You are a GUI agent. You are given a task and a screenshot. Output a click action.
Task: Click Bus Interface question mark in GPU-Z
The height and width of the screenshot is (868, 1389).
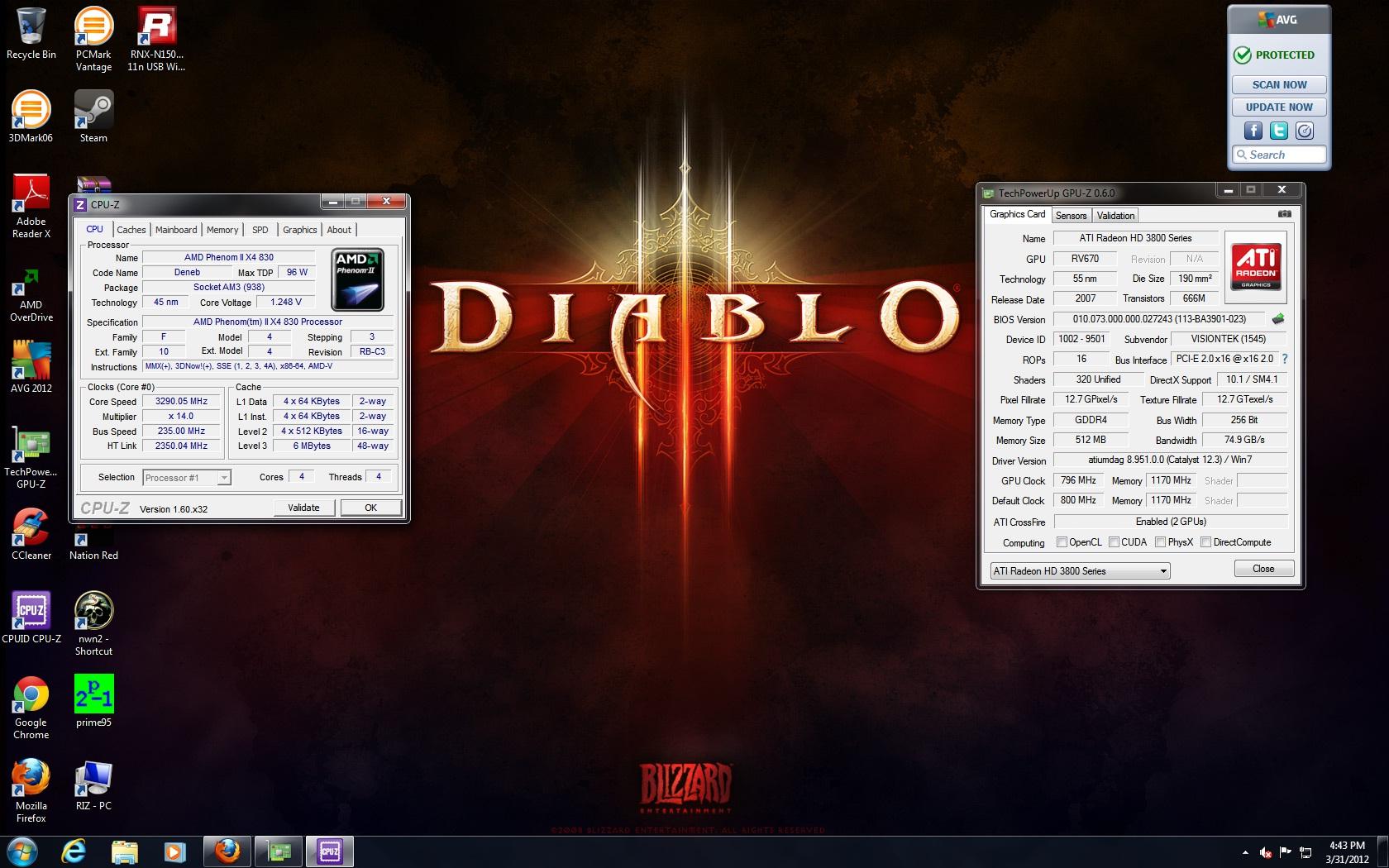[x=1285, y=359]
